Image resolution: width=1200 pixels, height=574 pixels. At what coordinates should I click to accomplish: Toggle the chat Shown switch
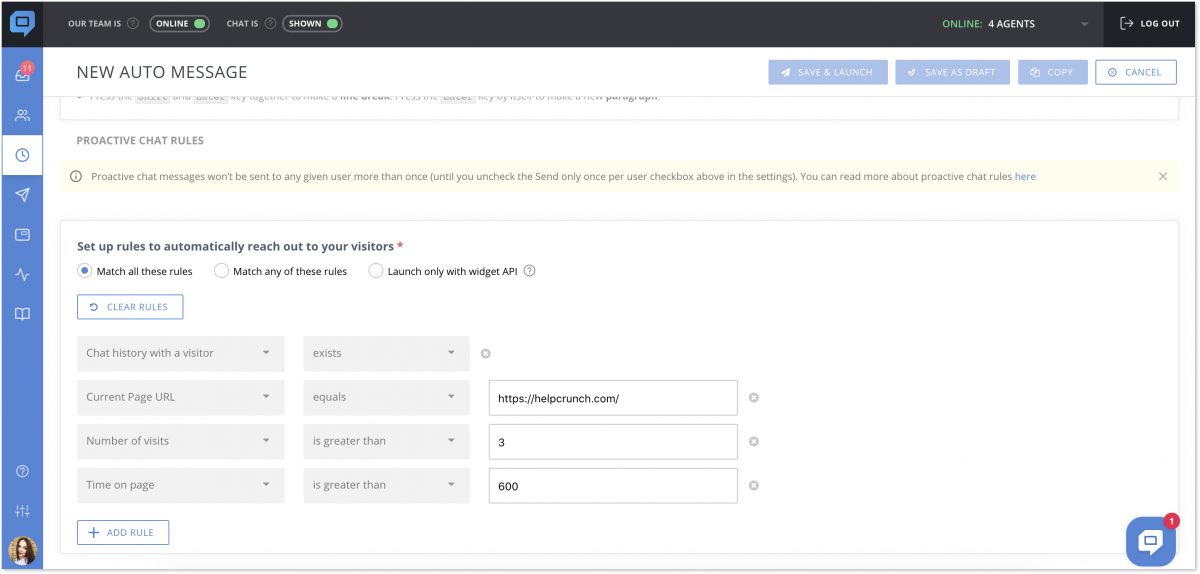[x=312, y=23]
